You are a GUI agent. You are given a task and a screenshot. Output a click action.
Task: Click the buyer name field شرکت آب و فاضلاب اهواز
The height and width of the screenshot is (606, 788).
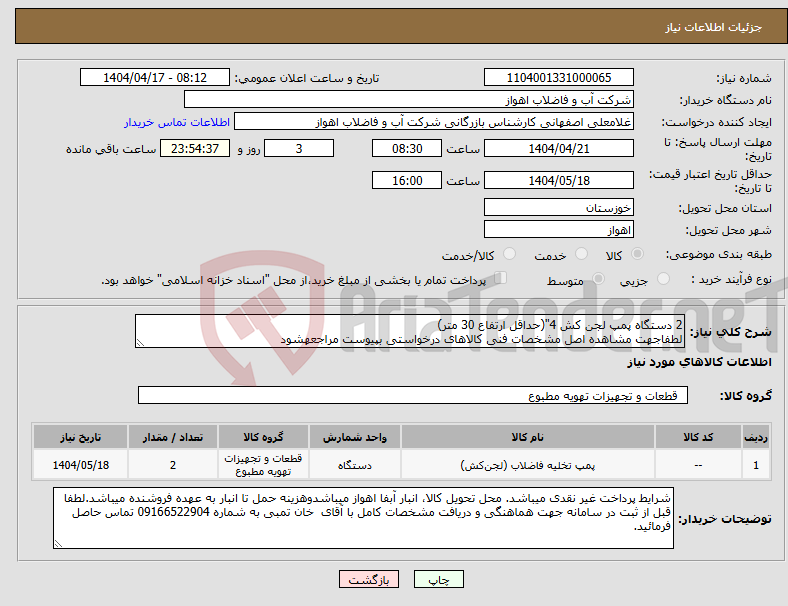[409, 99]
